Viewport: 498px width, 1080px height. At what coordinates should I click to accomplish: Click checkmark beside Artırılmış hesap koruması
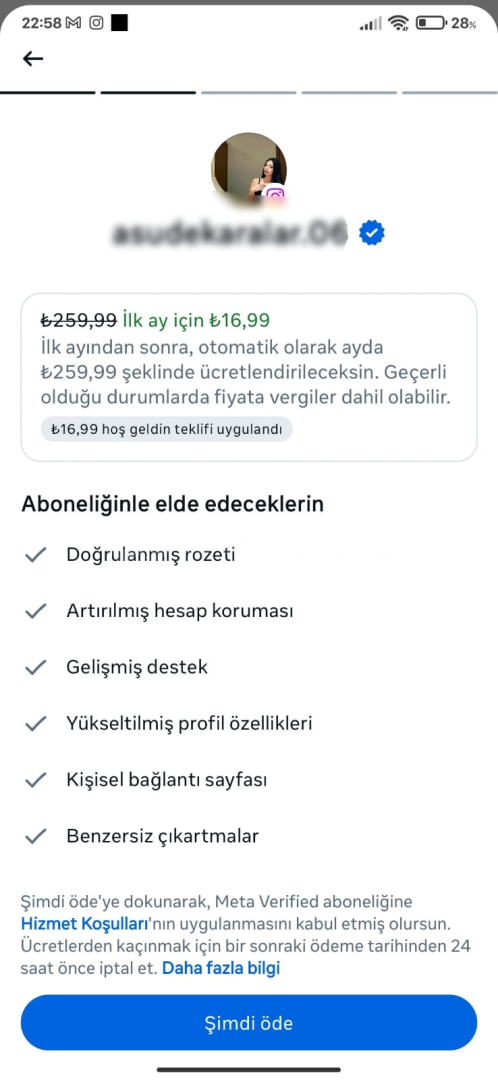click(35, 612)
